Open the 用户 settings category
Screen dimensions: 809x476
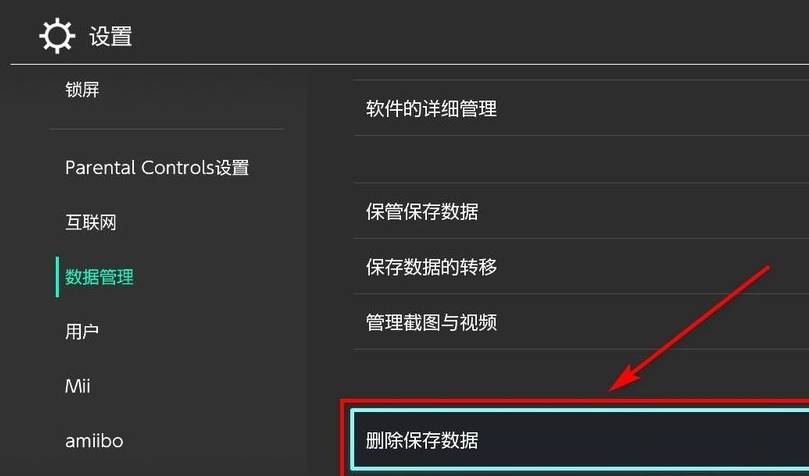(82, 332)
